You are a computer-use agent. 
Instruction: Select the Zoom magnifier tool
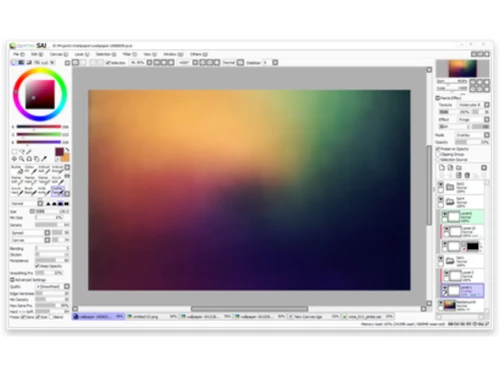pyautogui.click(x=22, y=159)
